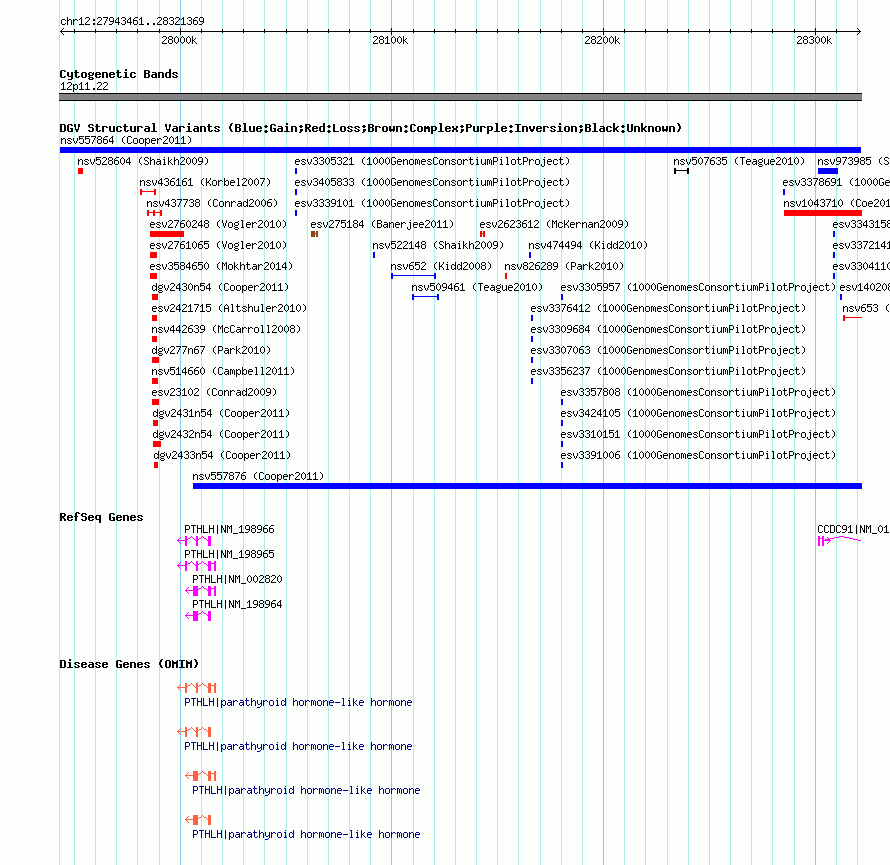Click the nsv1043710 red loss bar
890x865 pixels.
point(822,213)
